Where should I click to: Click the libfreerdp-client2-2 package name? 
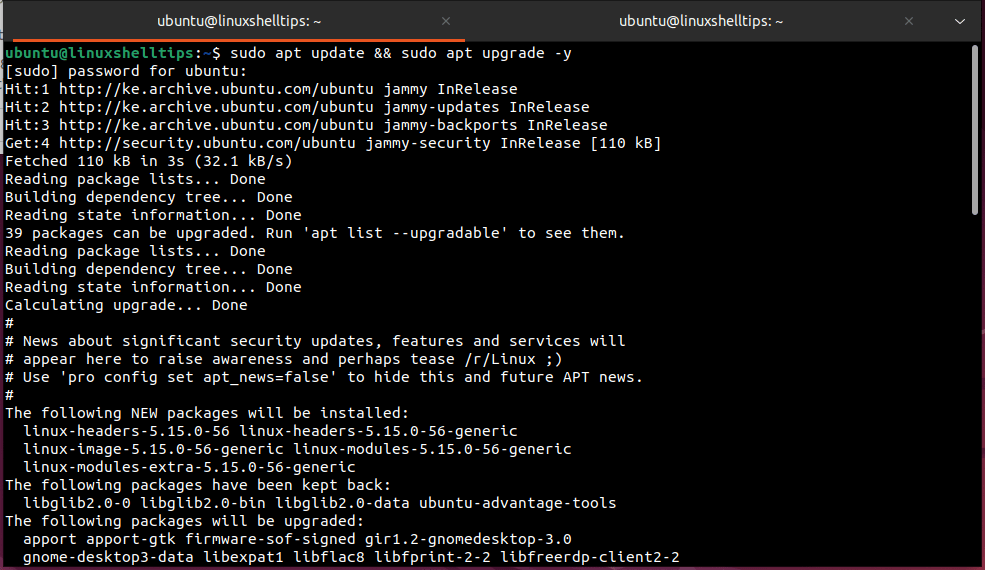[589, 557]
